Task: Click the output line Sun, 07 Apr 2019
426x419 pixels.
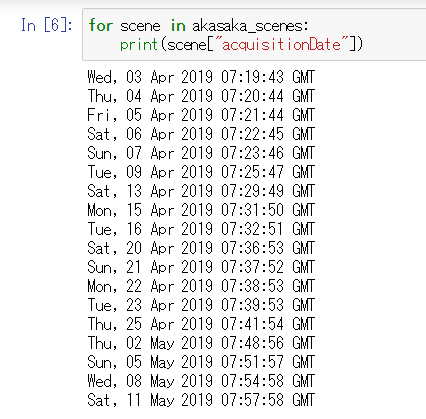Action: coord(201,153)
